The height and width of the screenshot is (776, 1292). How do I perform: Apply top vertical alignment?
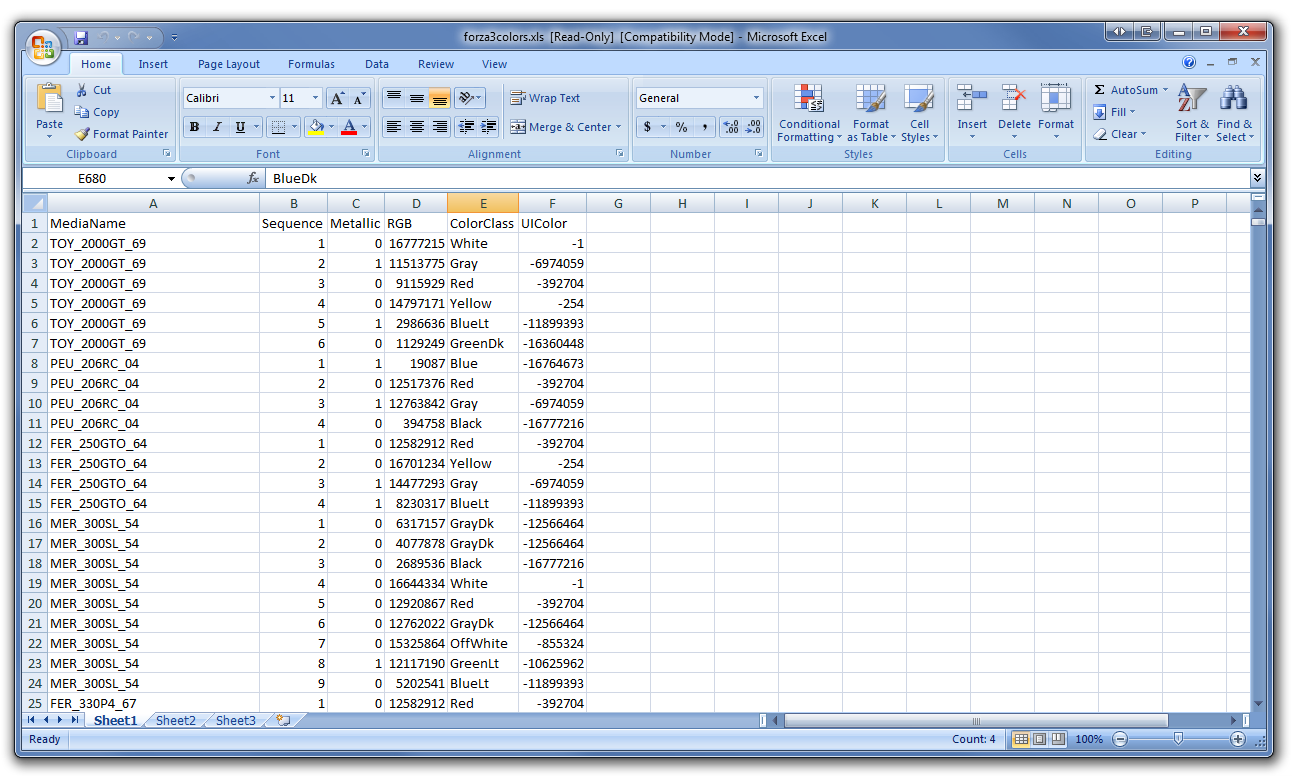tap(393, 98)
